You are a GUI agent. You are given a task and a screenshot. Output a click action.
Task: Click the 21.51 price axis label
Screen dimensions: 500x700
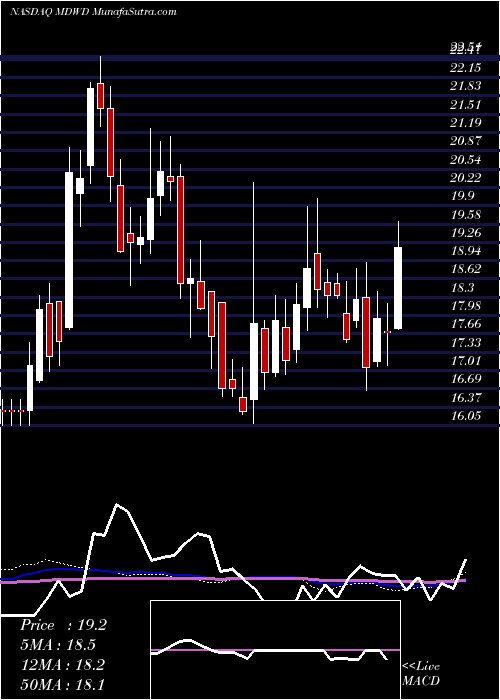(x=466, y=104)
